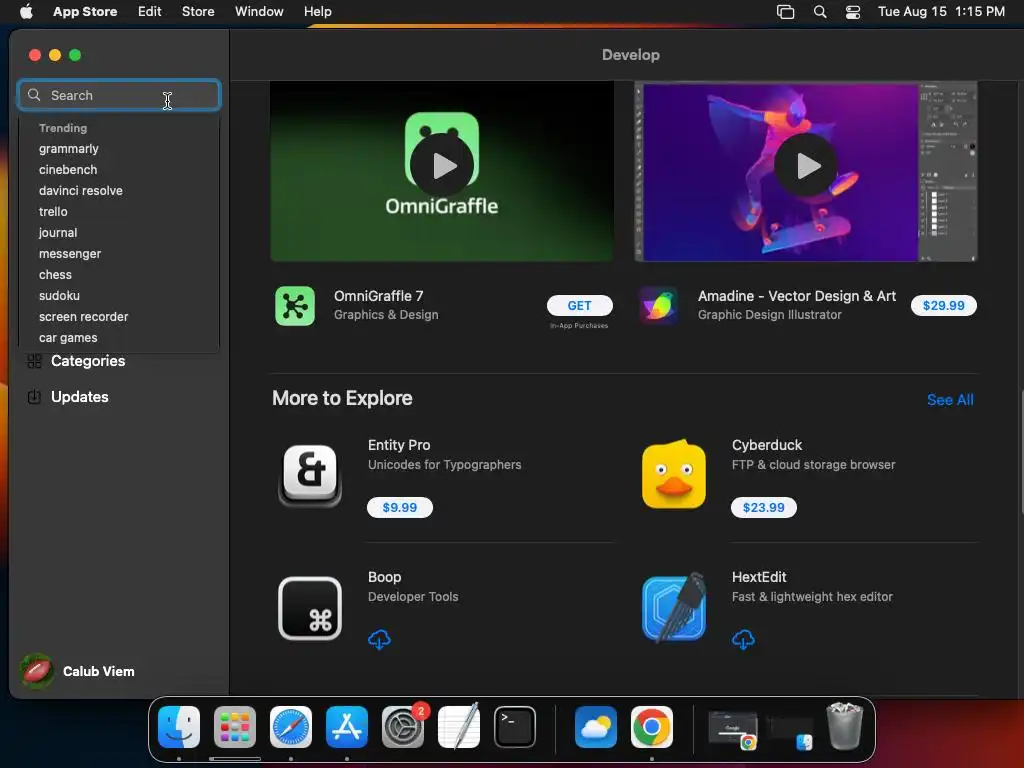Select trending search 'sudoku'

click(x=59, y=296)
